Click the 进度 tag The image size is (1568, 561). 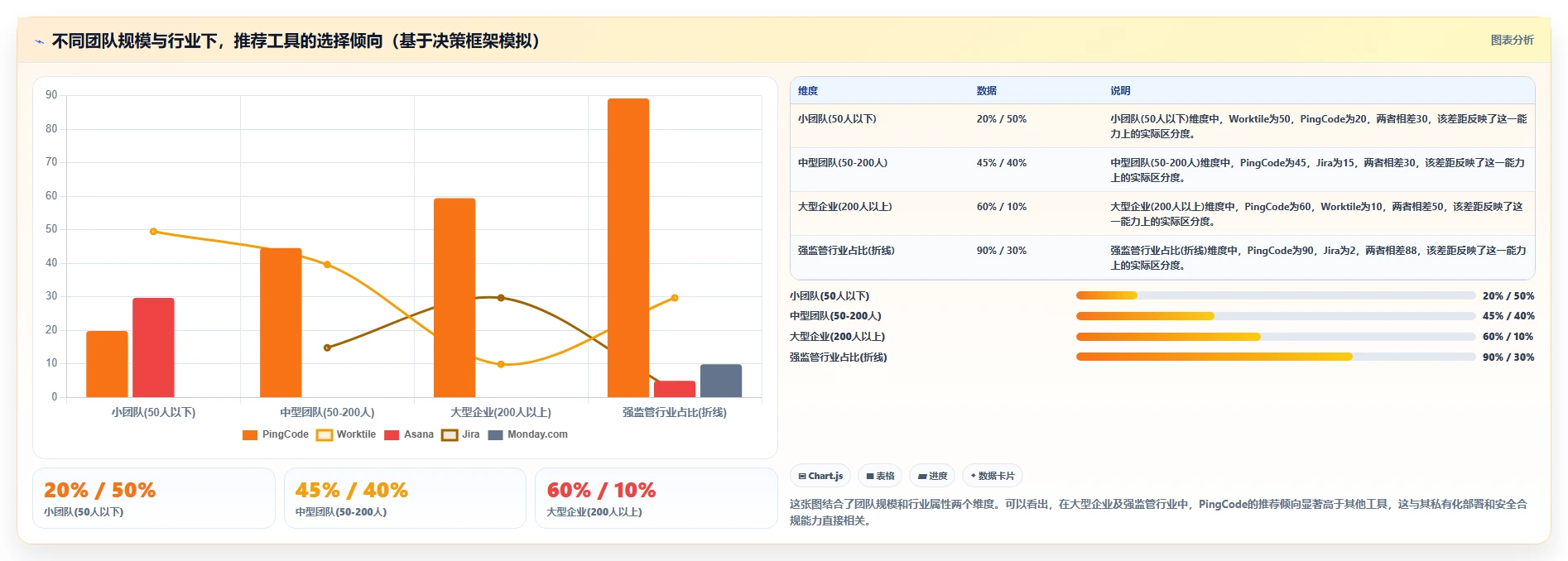click(x=932, y=476)
